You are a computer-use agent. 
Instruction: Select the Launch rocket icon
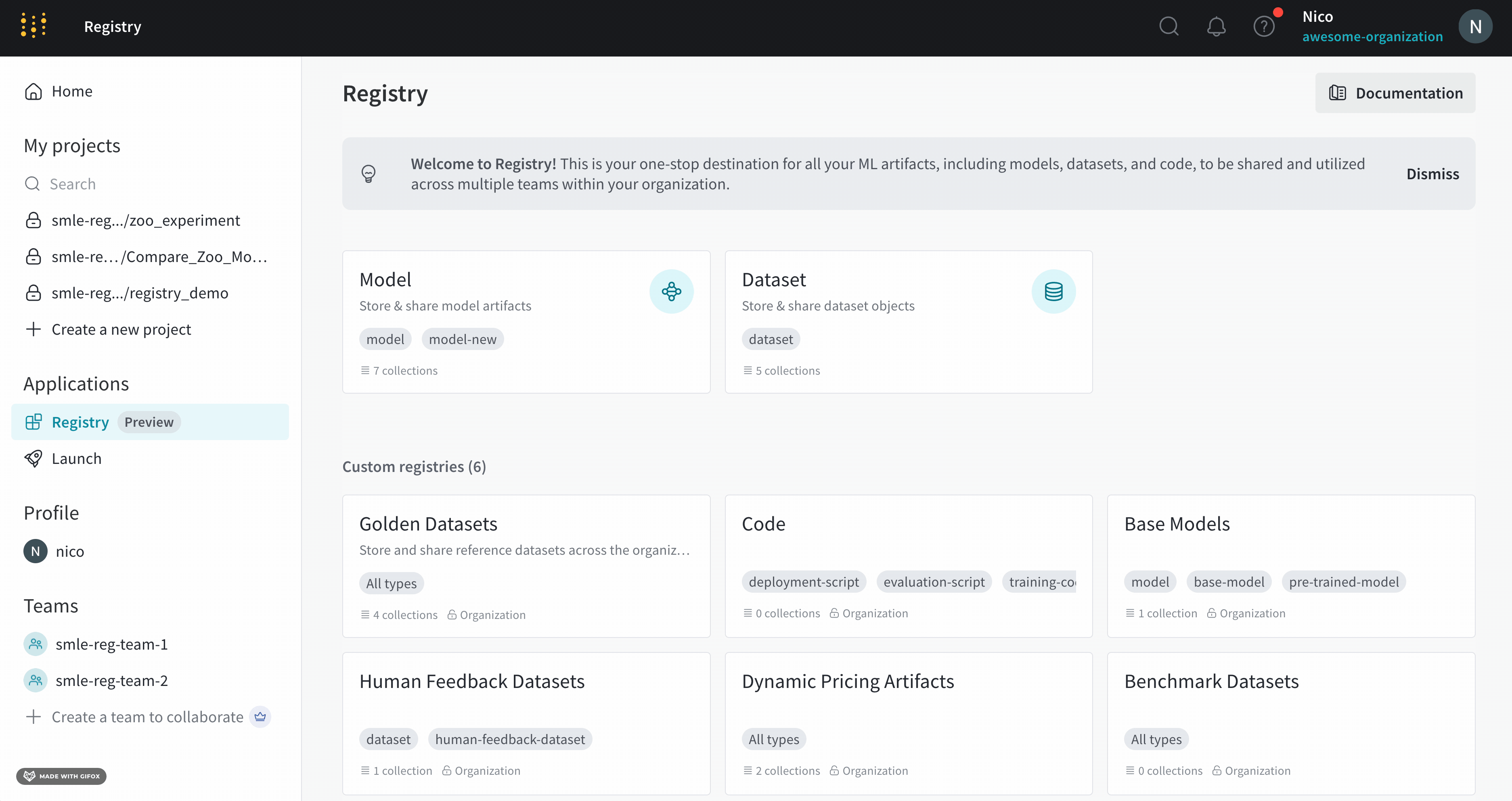point(34,458)
